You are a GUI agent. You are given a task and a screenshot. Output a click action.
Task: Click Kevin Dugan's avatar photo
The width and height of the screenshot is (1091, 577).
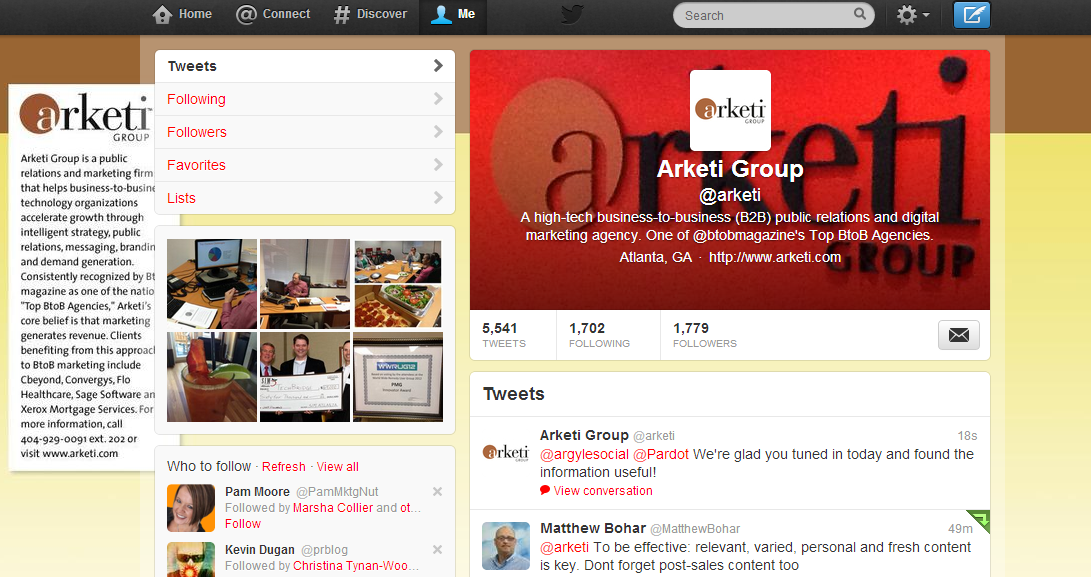[x=191, y=560]
